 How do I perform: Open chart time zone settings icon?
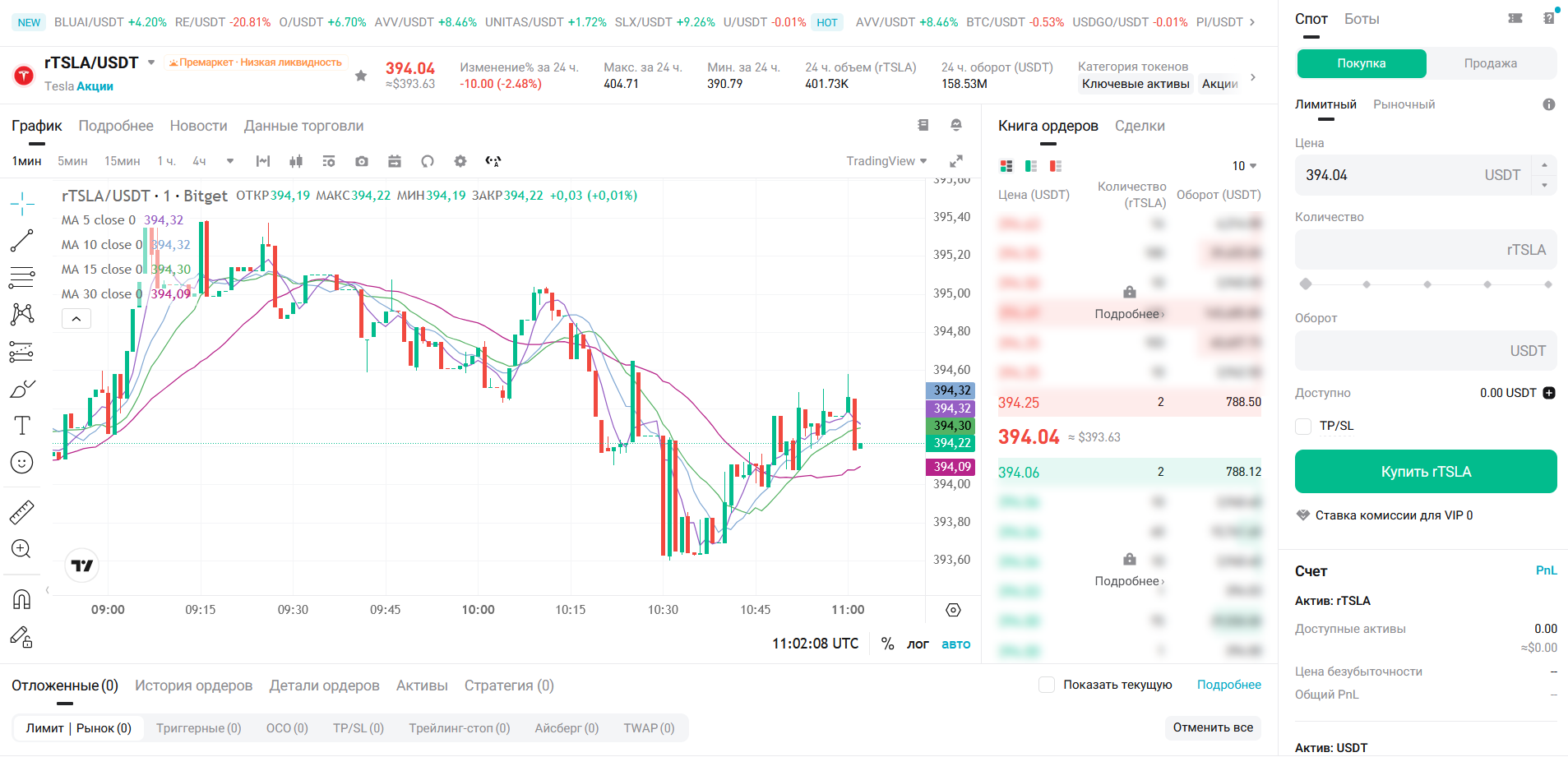953,610
